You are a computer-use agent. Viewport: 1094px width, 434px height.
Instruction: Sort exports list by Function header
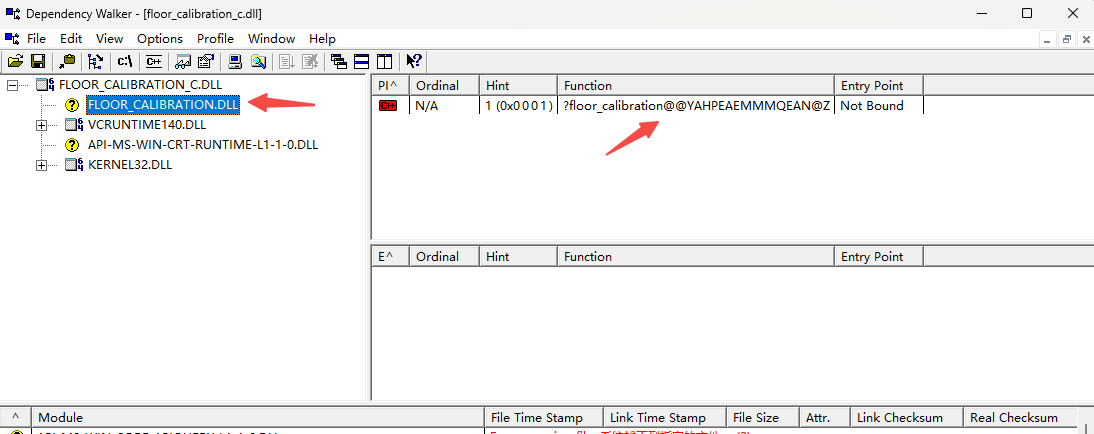[x=696, y=257]
